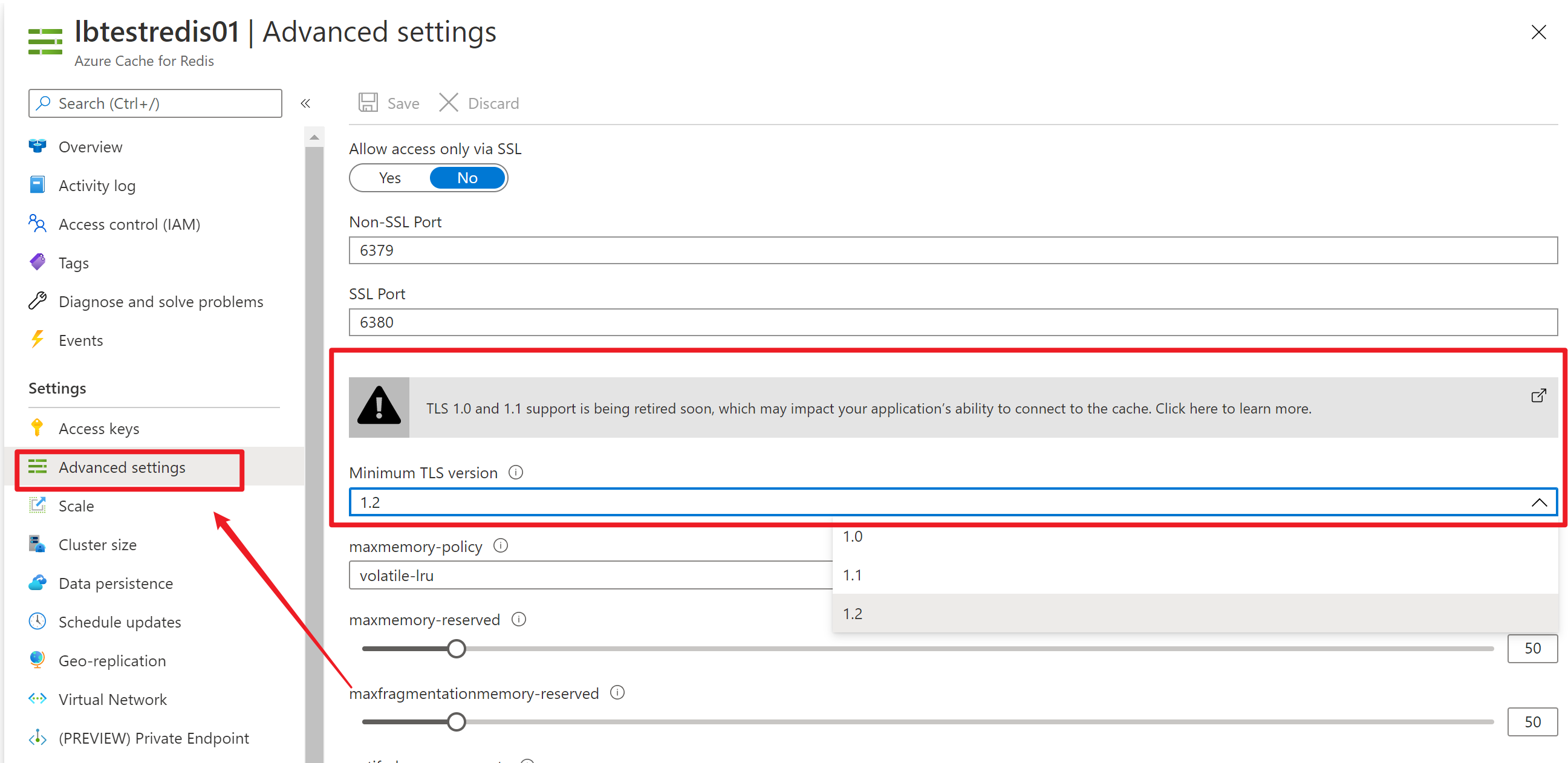Go to Data persistence settings

click(x=115, y=583)
